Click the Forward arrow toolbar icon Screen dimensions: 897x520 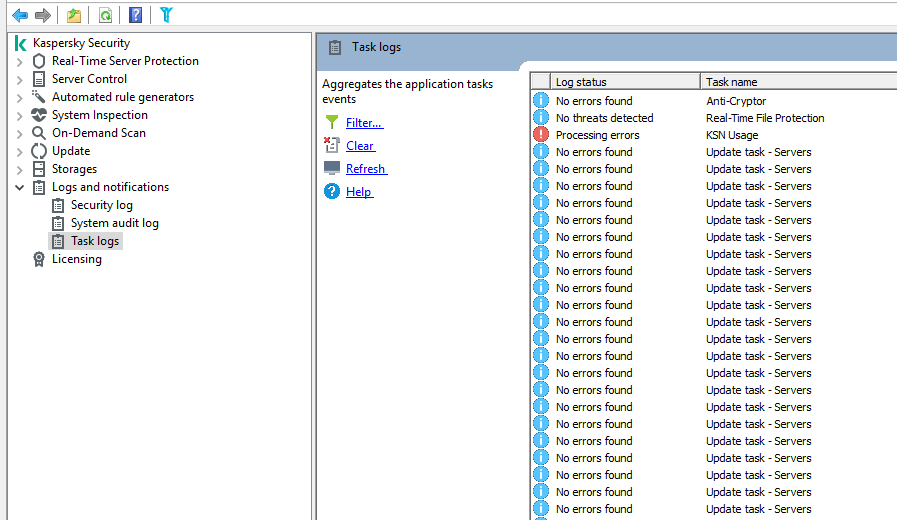click(43, 15)
